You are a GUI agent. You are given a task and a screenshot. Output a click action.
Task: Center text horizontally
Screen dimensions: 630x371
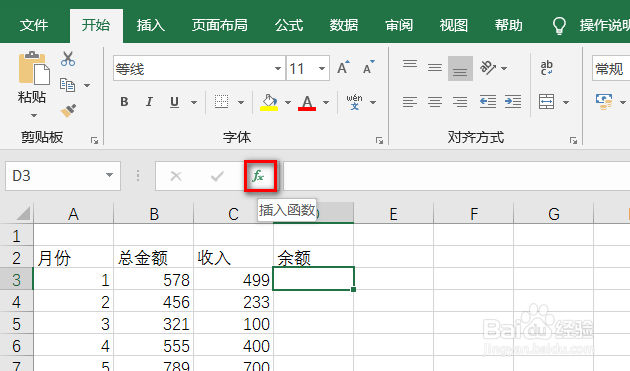pos(435,102)
